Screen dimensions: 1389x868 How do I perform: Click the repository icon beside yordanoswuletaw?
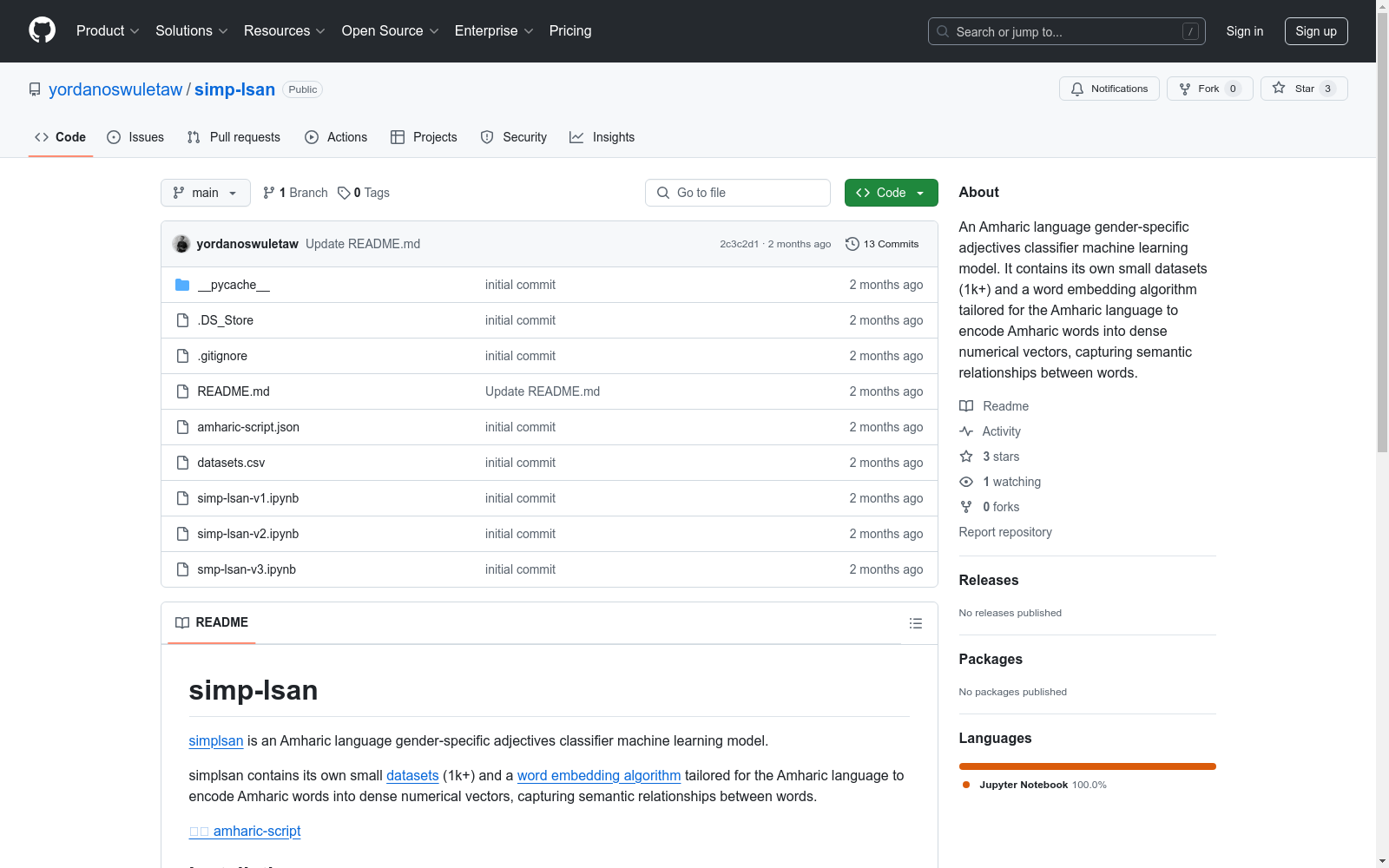pyautogui.click(x=35, y=89)
